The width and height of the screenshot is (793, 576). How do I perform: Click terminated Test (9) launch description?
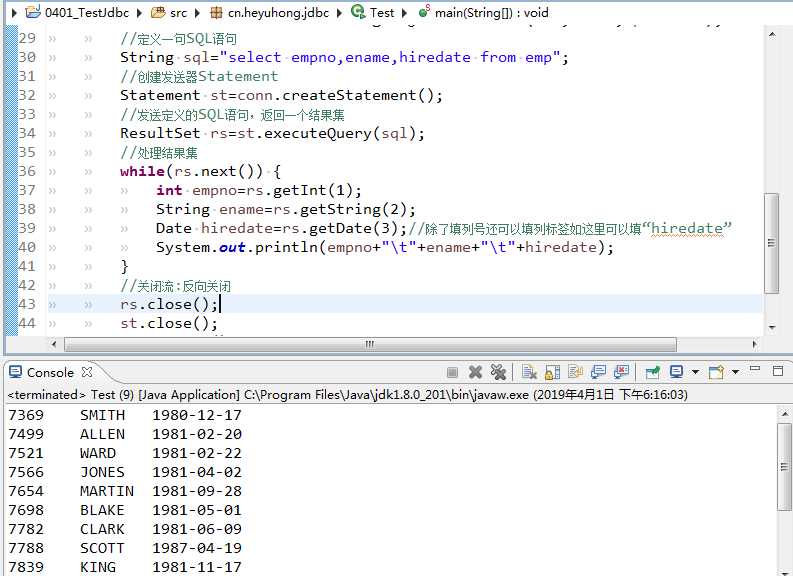[347, 394]
